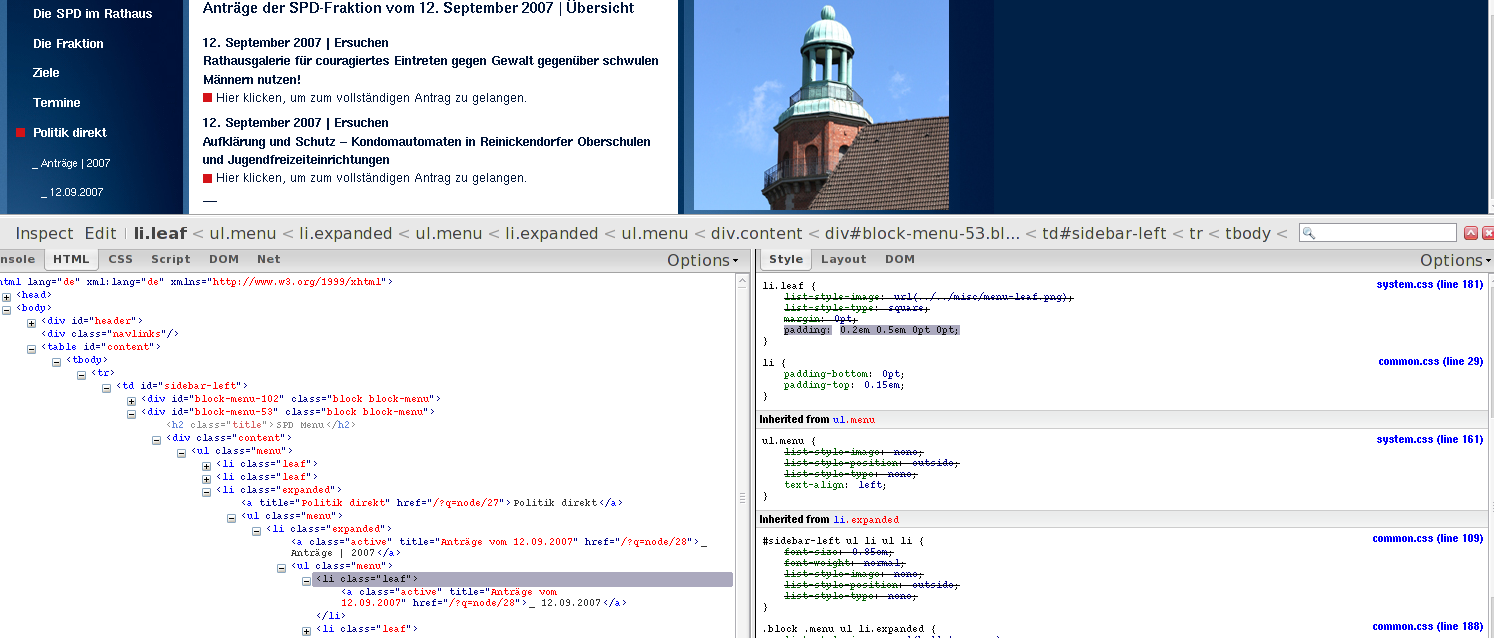Expand the head node in HTML tree
The width and height of the screenshot is (1494, 638).
pos(7,296)
